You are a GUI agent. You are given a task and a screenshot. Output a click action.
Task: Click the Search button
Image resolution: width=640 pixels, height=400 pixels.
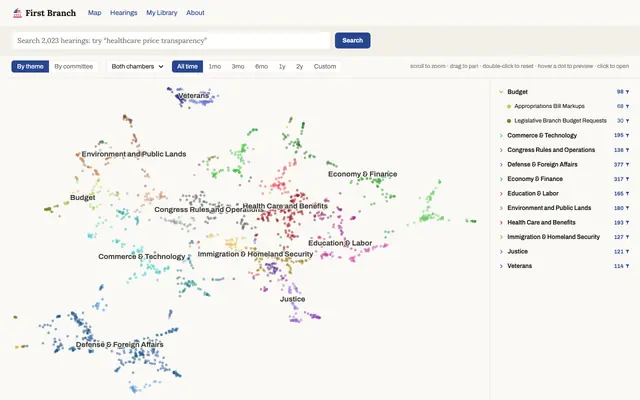click(x=353, y=40)
